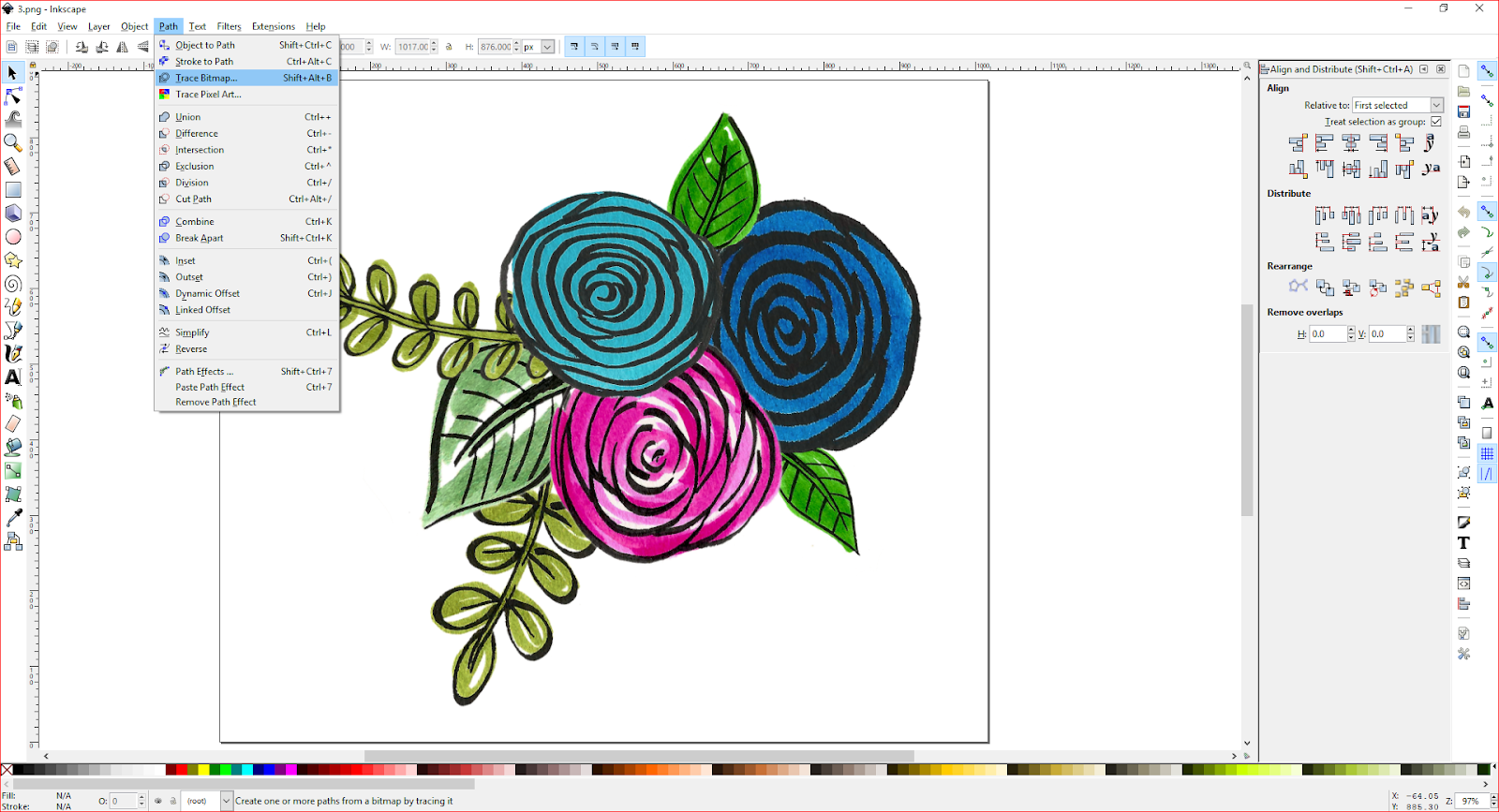Viewport: 1499px width, 812px height.
Task: Pick the yellow swatch in palette
Action: pyautogui.click(x=203, y=770)
